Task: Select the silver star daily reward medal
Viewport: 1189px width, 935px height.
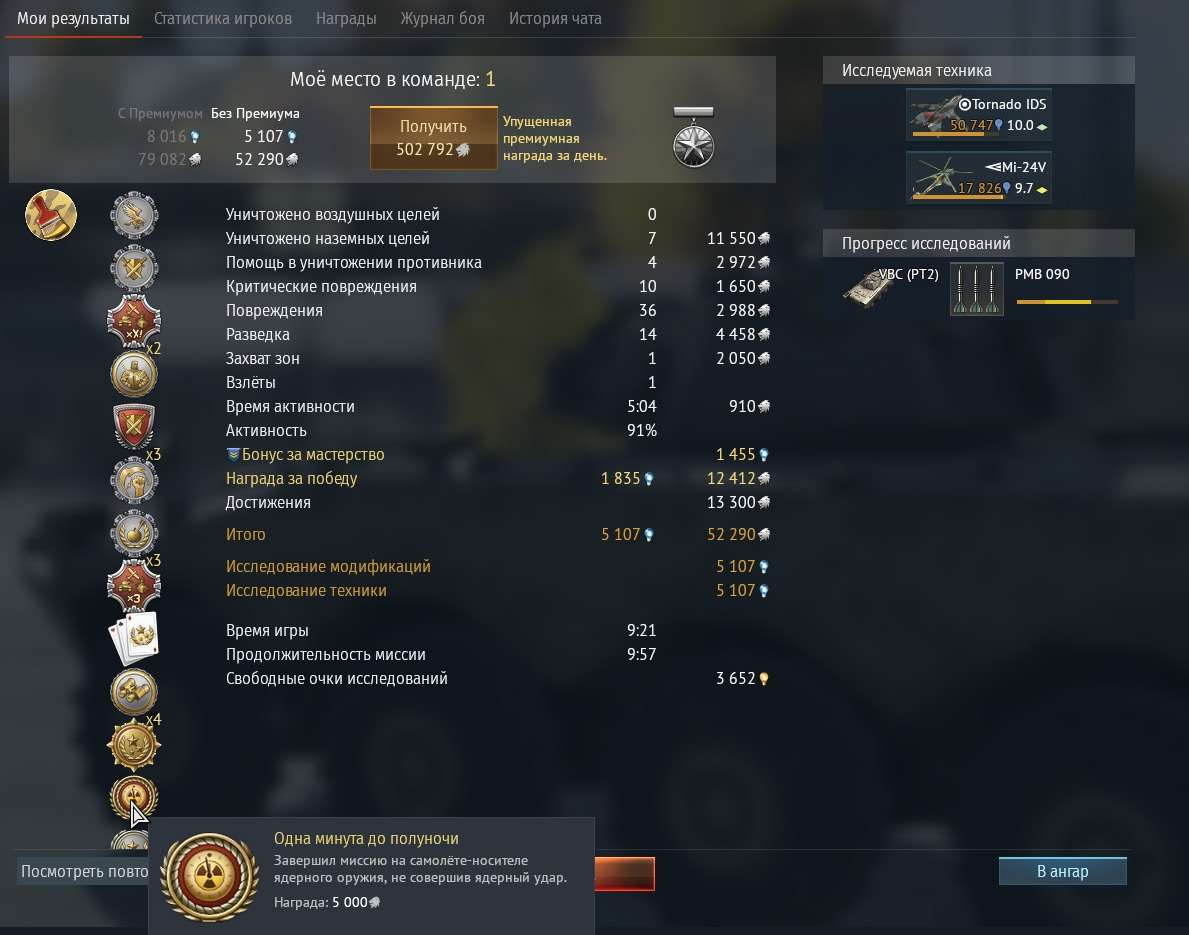Action: pos(694,138)
